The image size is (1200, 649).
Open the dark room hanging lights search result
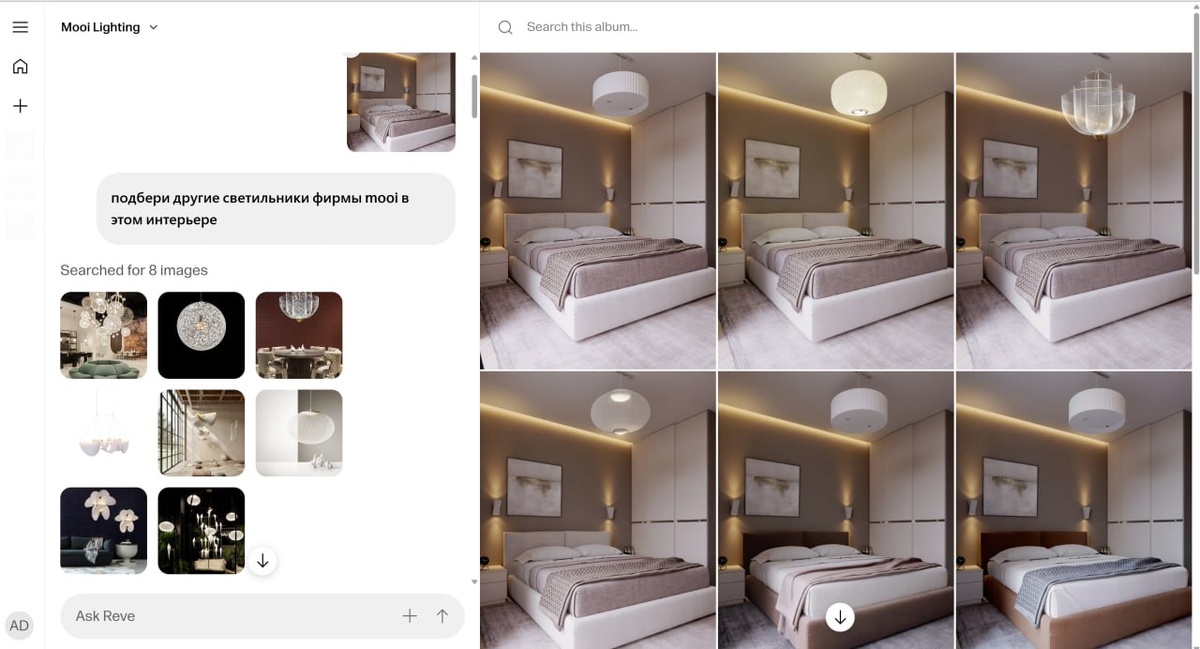(201, 531)
